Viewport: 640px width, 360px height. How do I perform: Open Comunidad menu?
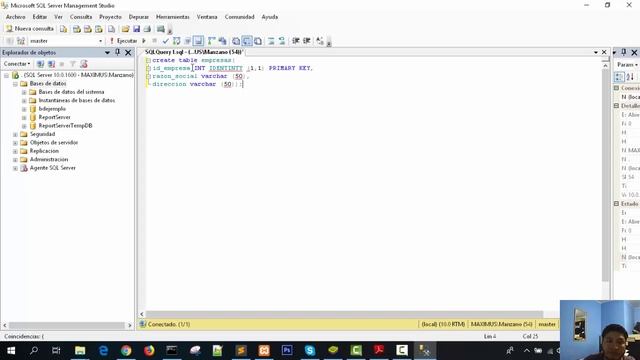pyautogui.click(x=240, y=17)
